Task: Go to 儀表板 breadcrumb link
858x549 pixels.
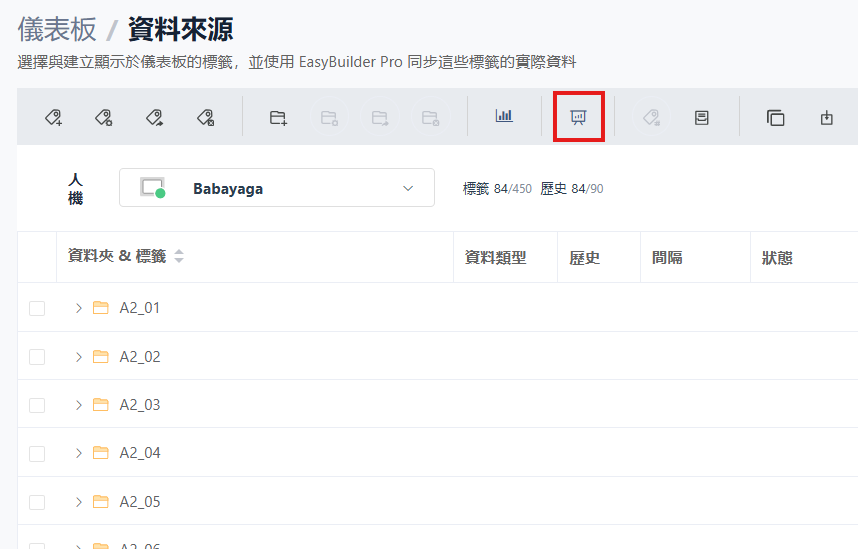Action: point(57,29)
